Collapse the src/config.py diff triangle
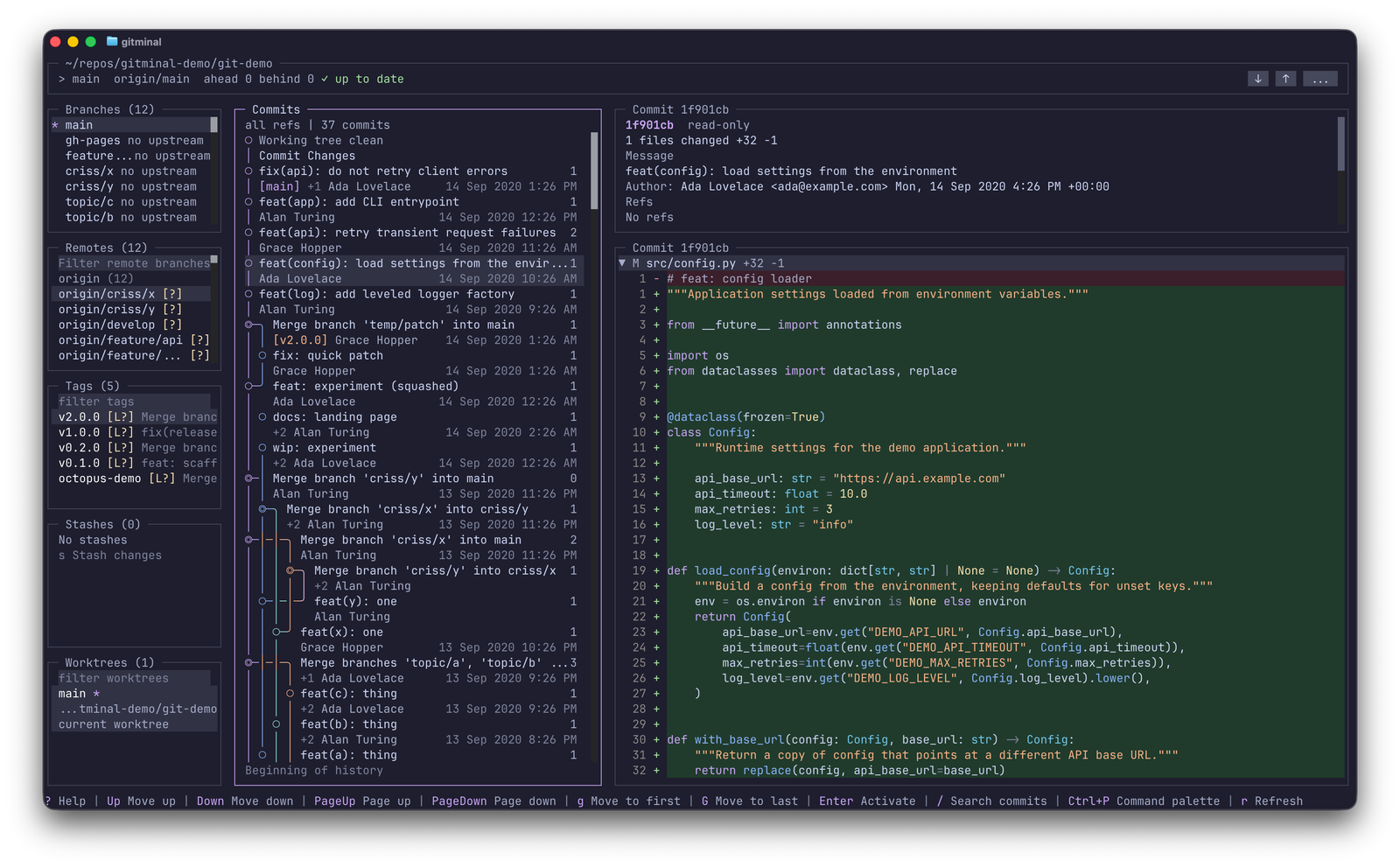This screenshot has height=867, width=1400. click(622, 263)
